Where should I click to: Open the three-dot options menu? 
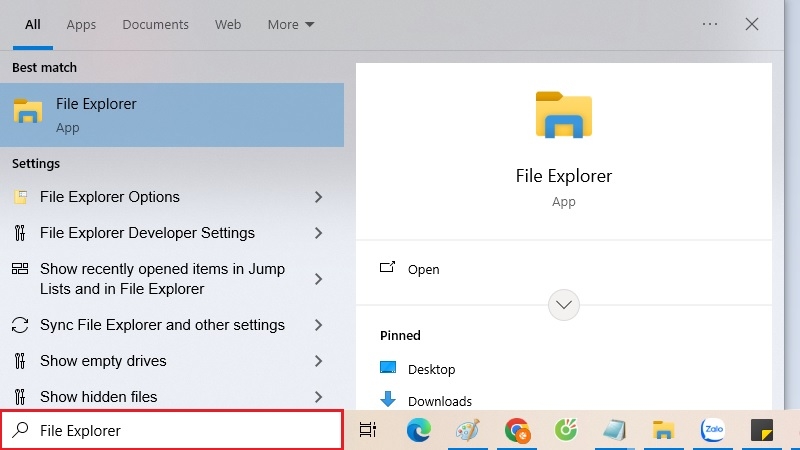(710, 24)
